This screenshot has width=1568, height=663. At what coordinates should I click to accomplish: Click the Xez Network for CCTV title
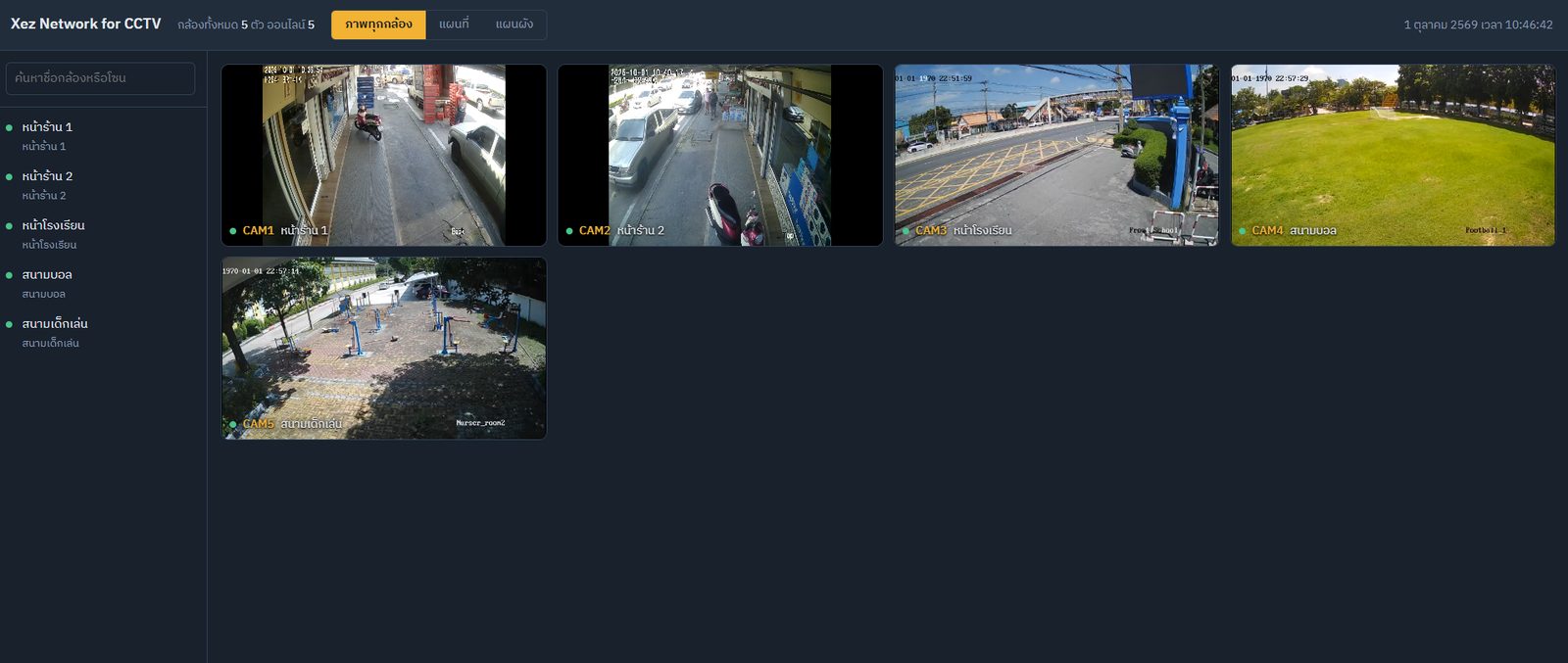coord(86,24)
